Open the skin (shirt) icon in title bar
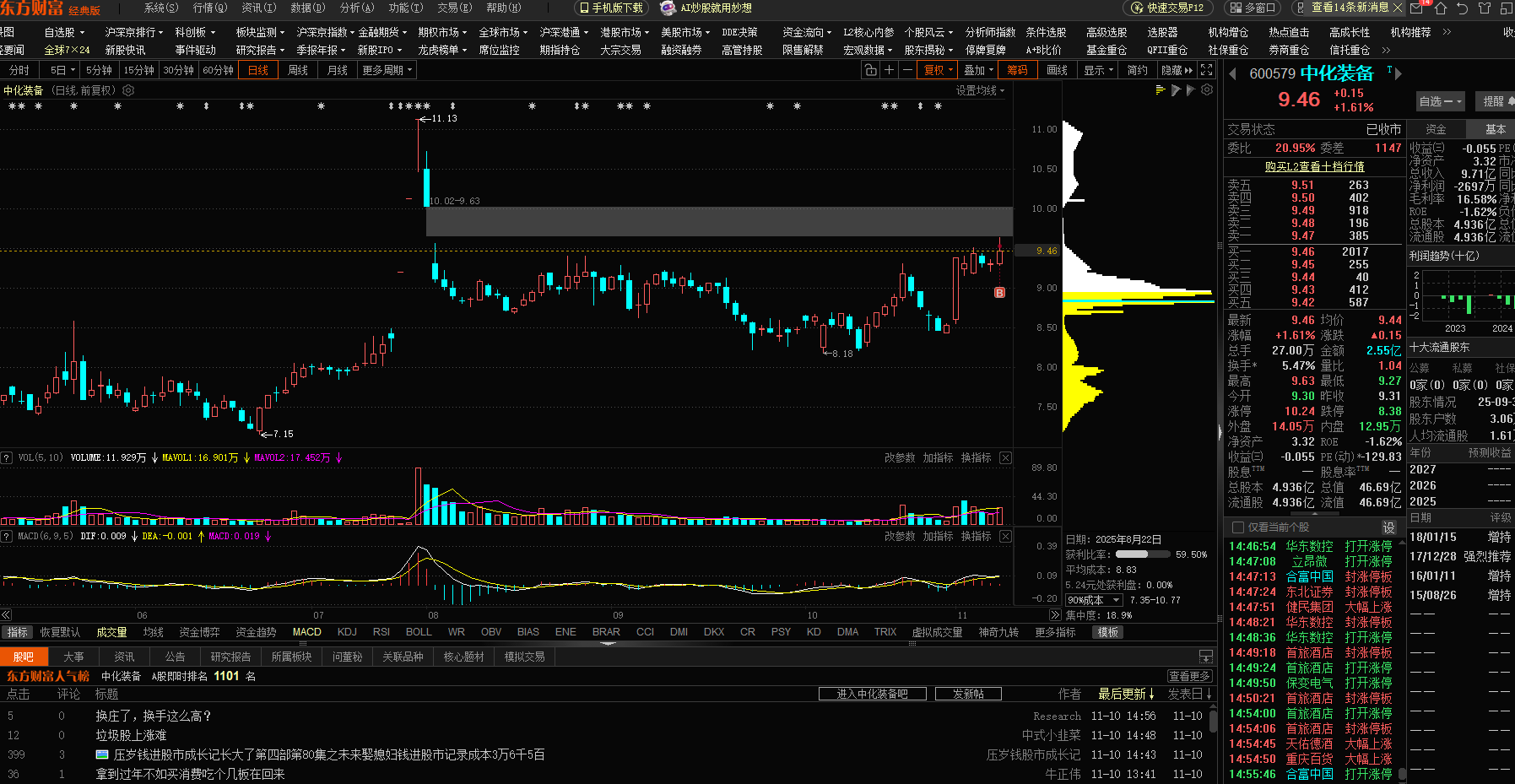Image resolution: width=1515 pixels, height=784 pixels. tap(1485, 8)
